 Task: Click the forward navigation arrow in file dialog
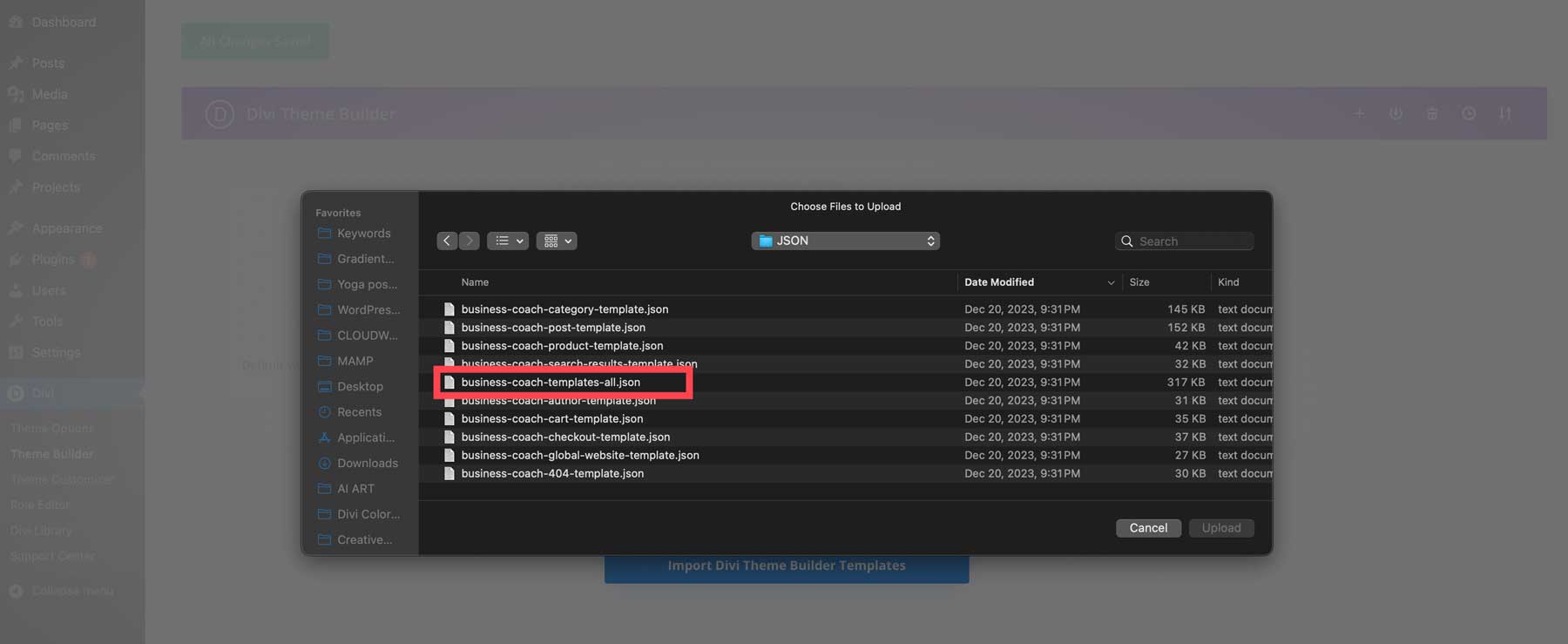470,241
